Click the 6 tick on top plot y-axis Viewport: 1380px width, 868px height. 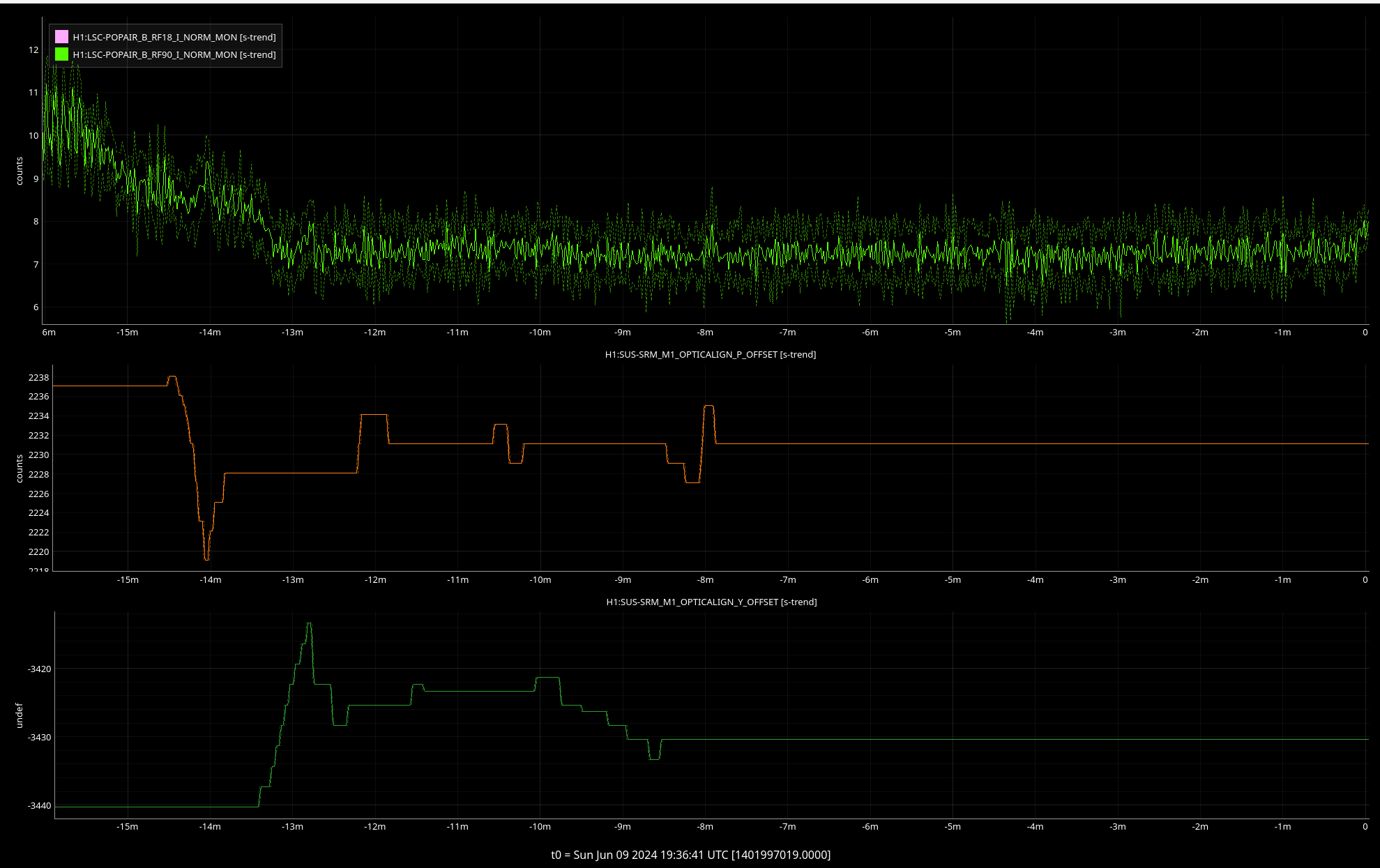tap(36, 307)
